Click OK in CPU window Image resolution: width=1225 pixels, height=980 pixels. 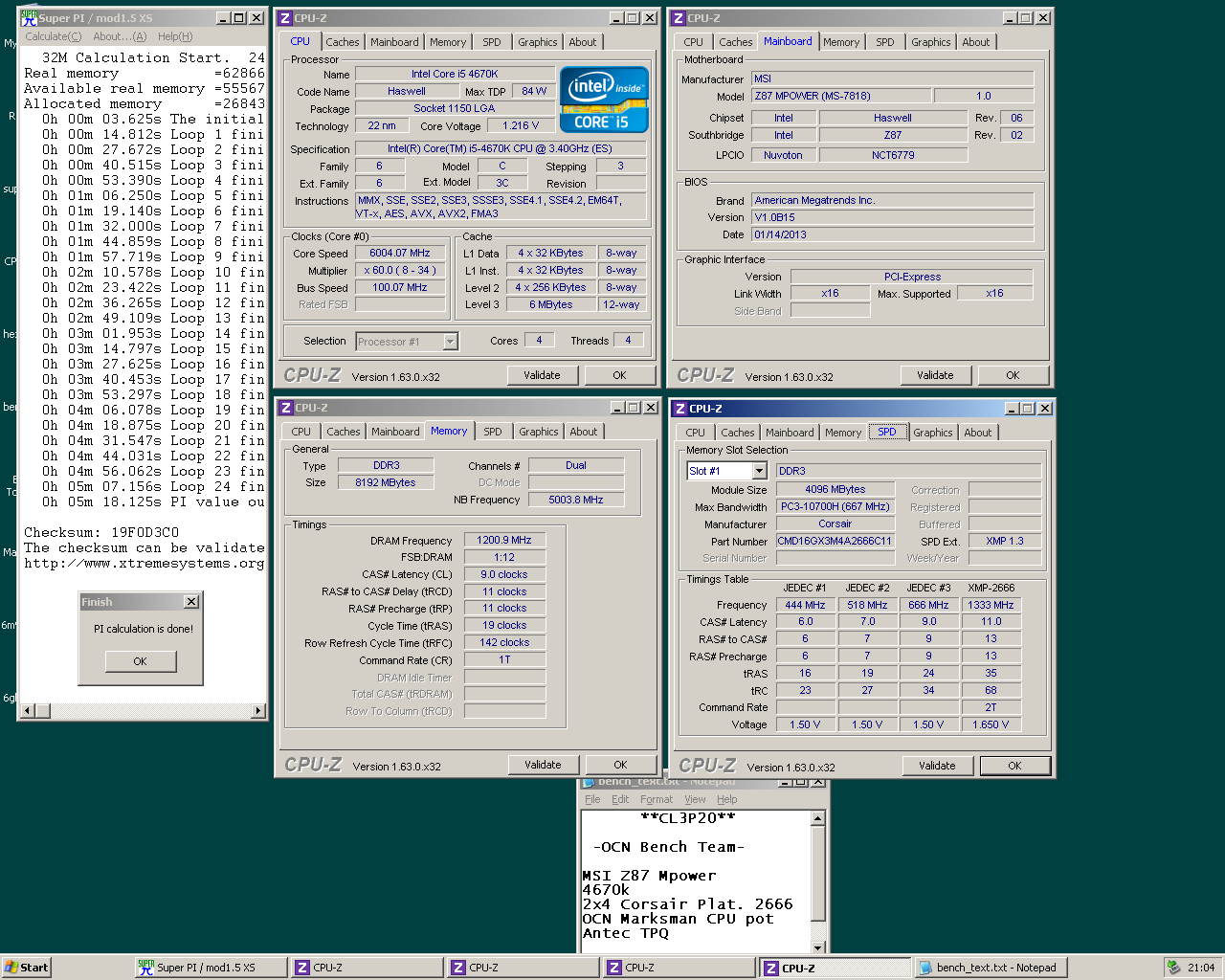[x=620, y=375]
